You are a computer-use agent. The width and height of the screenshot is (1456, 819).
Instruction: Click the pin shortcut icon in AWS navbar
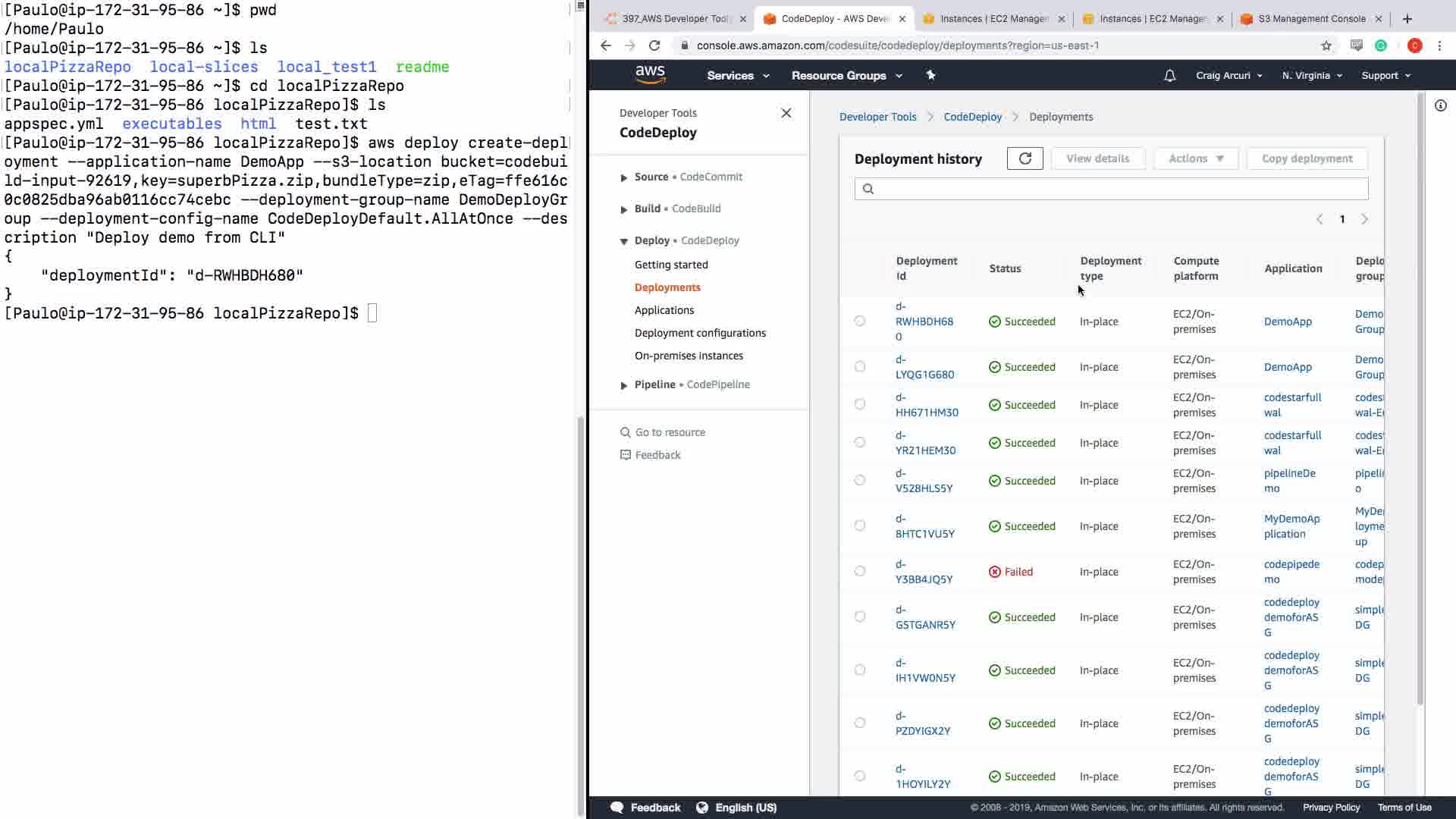pos(930,75)
